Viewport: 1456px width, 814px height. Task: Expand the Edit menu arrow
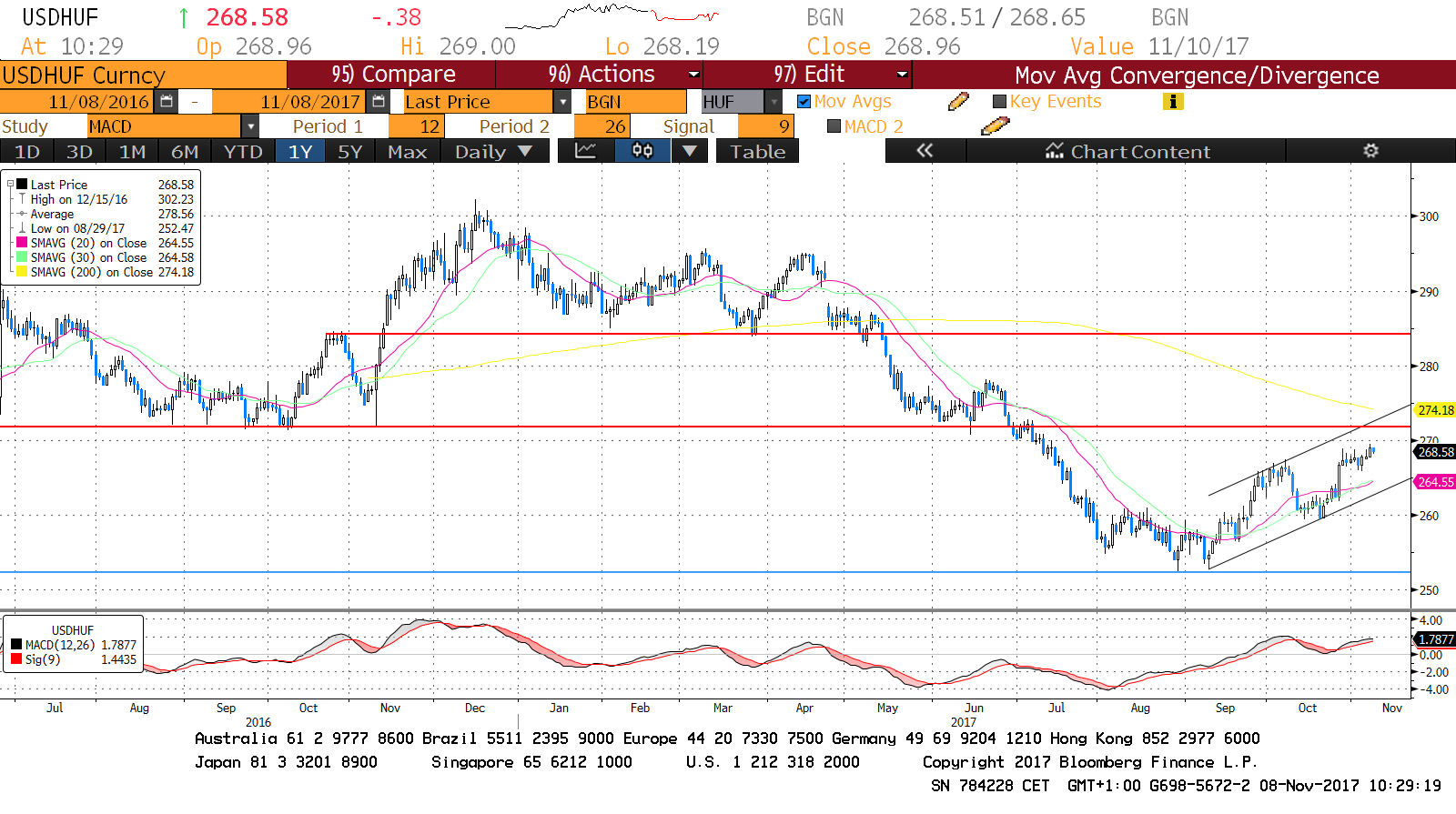(x=902, y=75)
